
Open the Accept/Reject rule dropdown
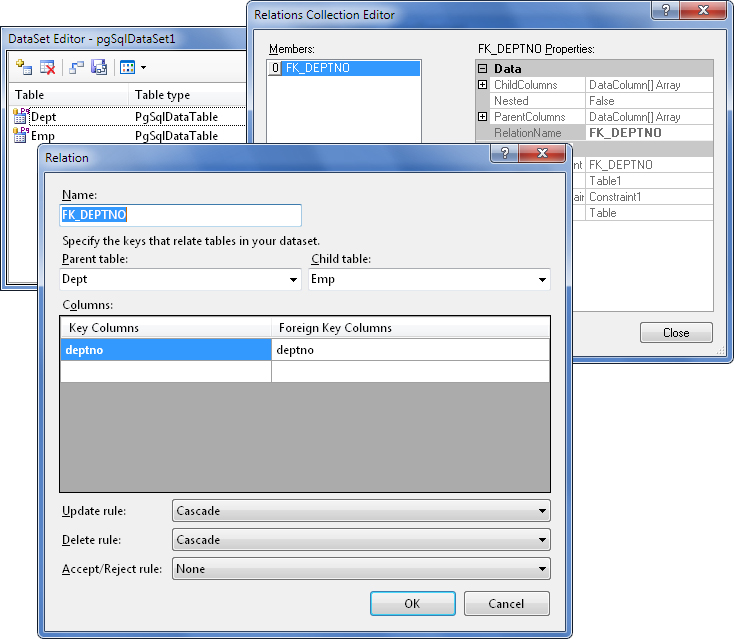coord(542,569)
